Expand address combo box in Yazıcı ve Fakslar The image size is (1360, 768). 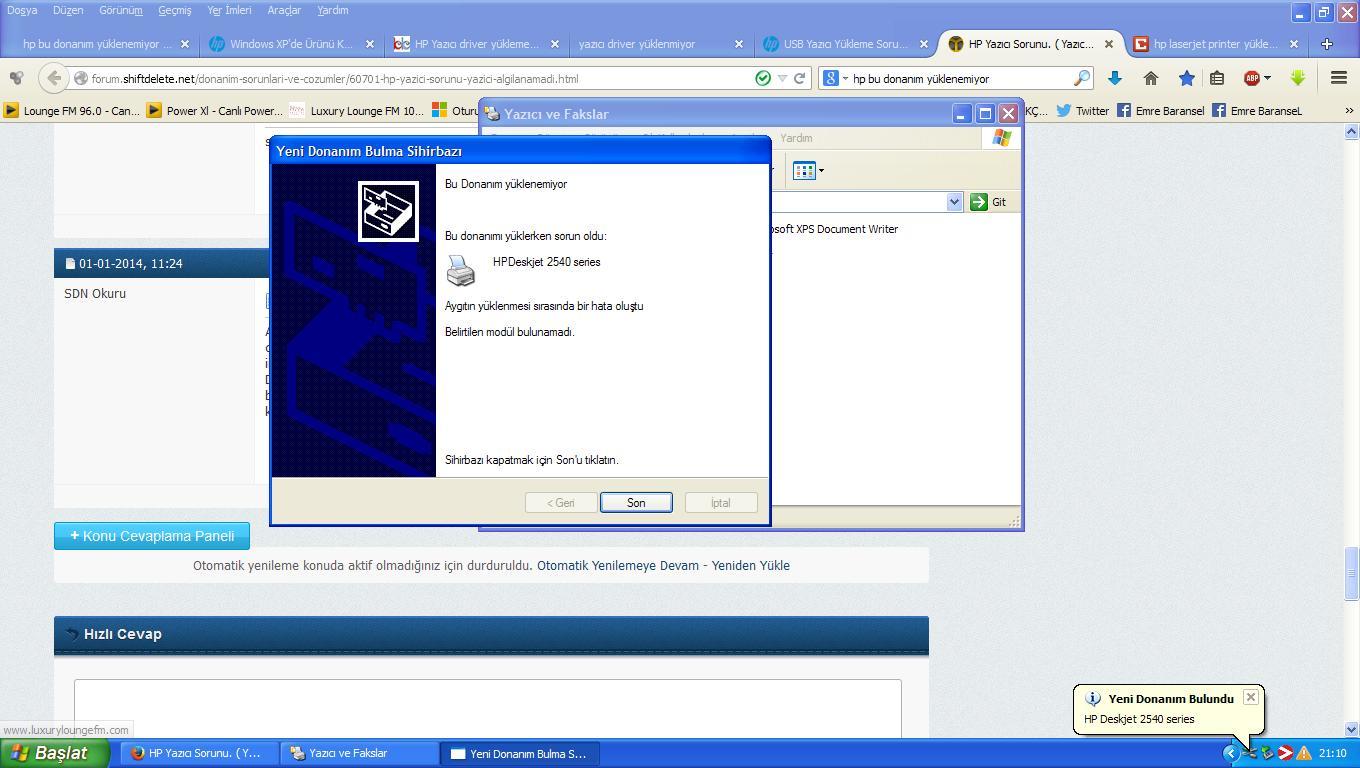point(953,202)
